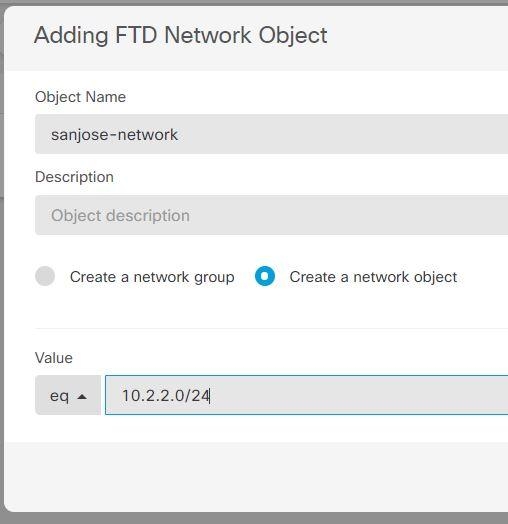Click the 'Adding FTD Network Object' dialog title
This screenshot has height=524, width=508.
point(180,35)
